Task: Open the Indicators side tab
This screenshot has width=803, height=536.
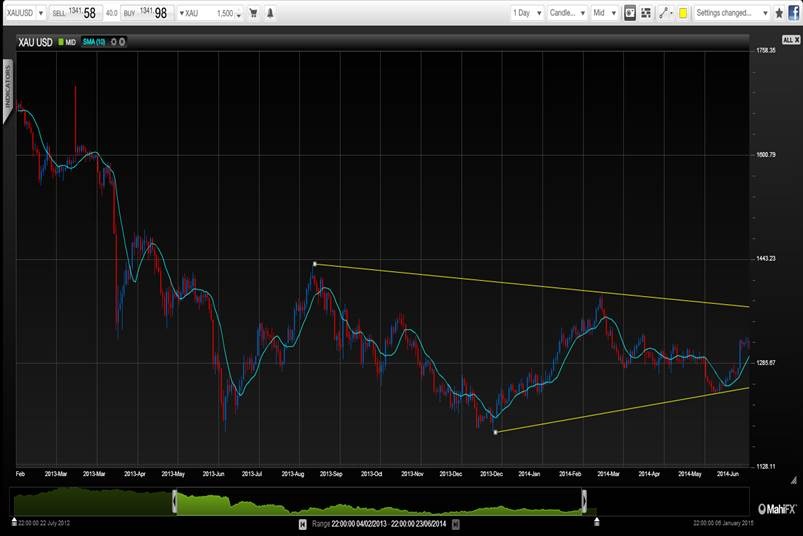Action: pyautogui.click(x=8, y=85)
